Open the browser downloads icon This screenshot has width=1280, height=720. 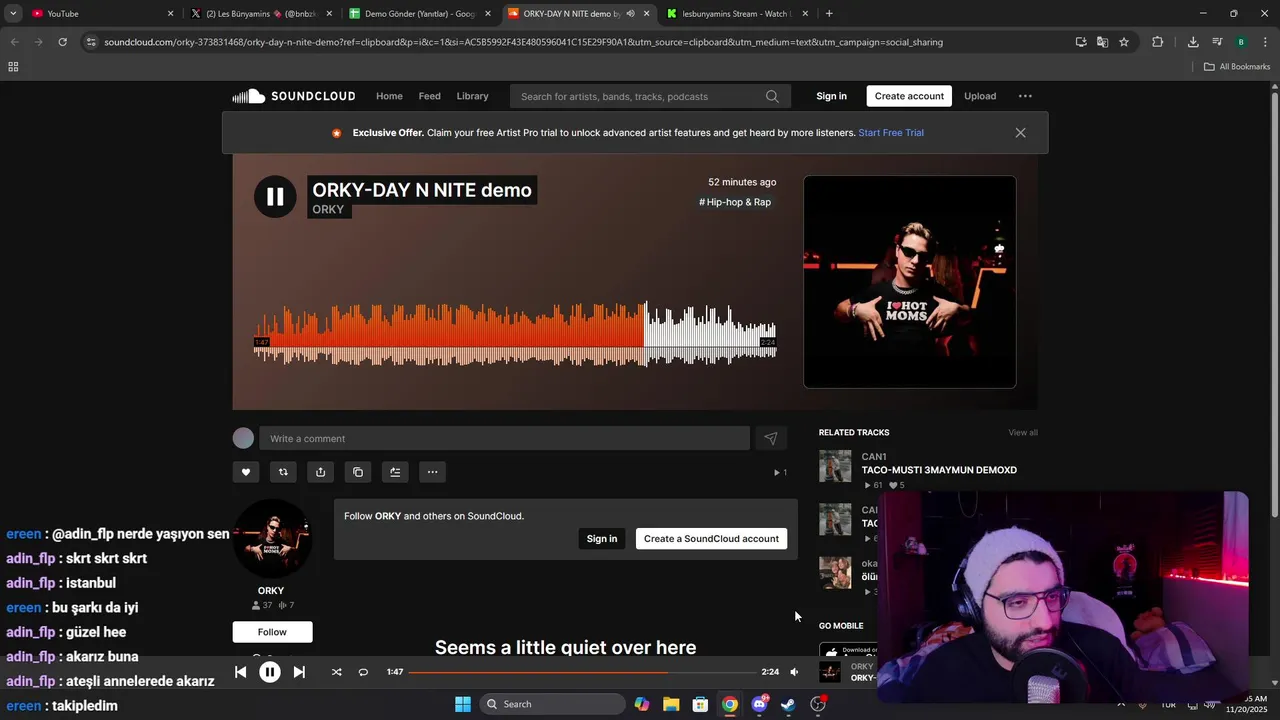[1193, 42]
